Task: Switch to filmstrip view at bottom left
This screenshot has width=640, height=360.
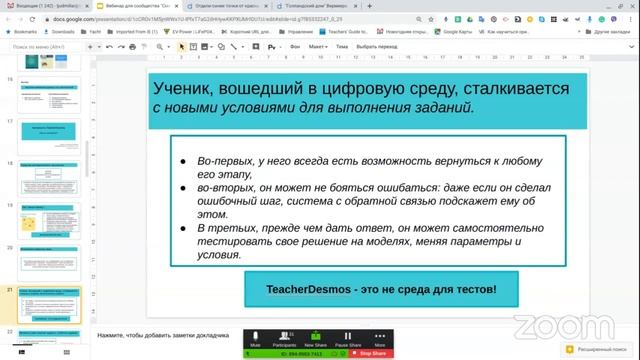Action: point(22,352)
